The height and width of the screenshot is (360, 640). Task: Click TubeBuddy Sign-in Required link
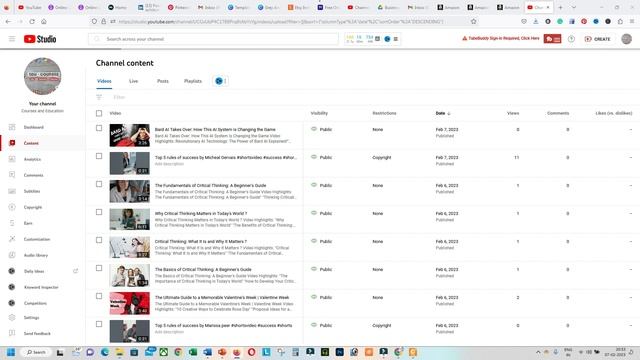[501, 38]
